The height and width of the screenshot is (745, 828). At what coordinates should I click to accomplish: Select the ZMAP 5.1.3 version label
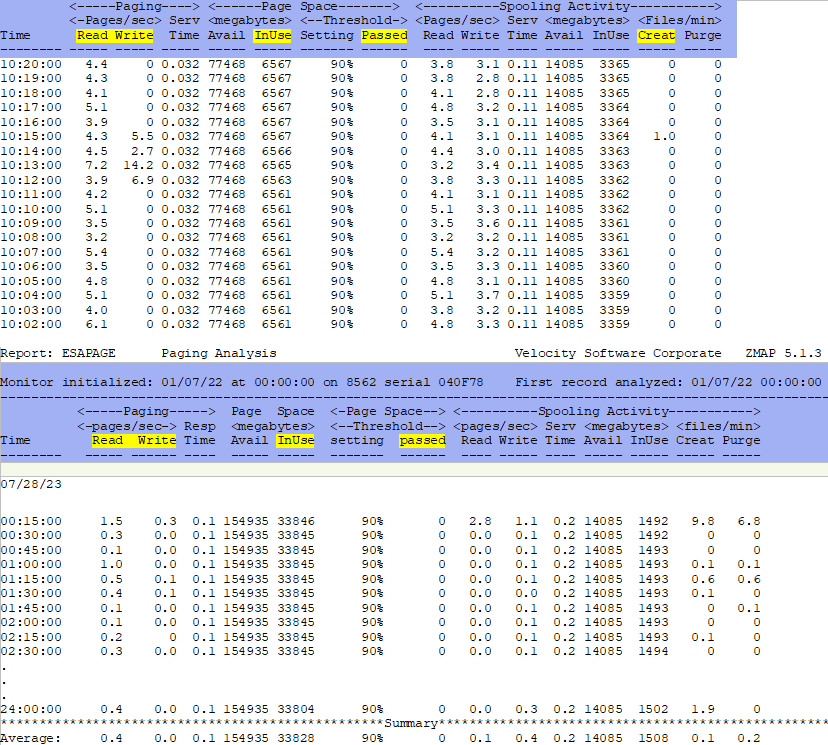tap(783, 353)
